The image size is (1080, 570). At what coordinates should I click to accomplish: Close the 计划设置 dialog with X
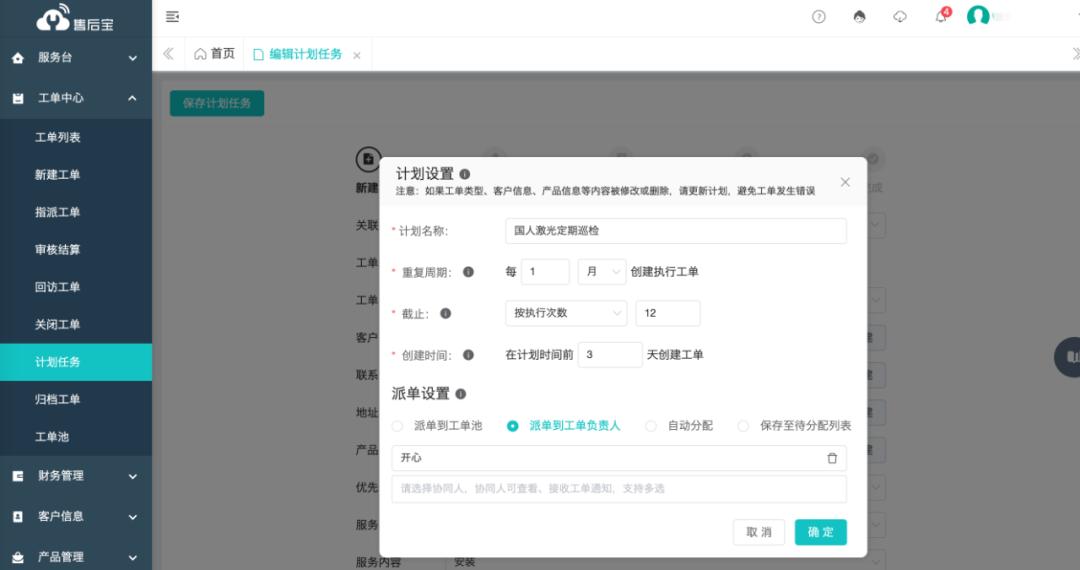coord(845,182)
